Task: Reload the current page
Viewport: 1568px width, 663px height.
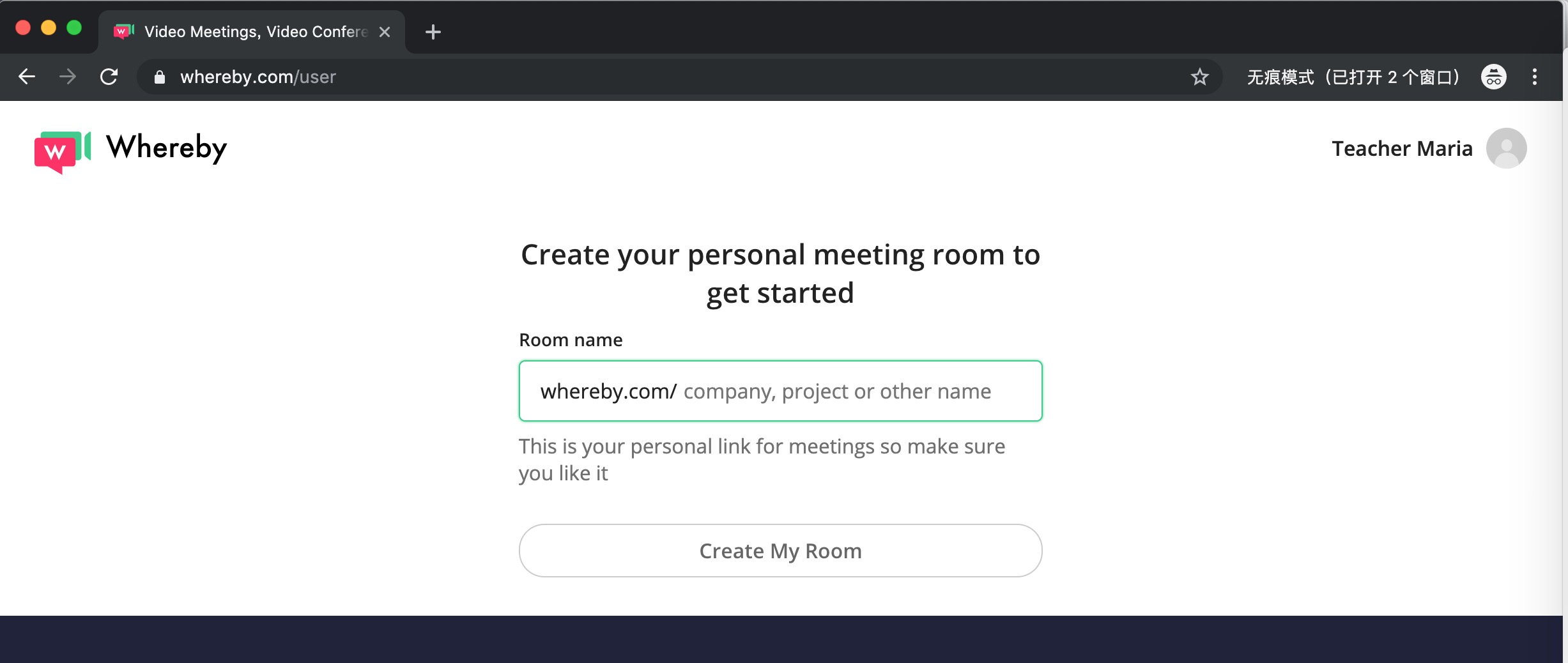Action: (109, 77)
